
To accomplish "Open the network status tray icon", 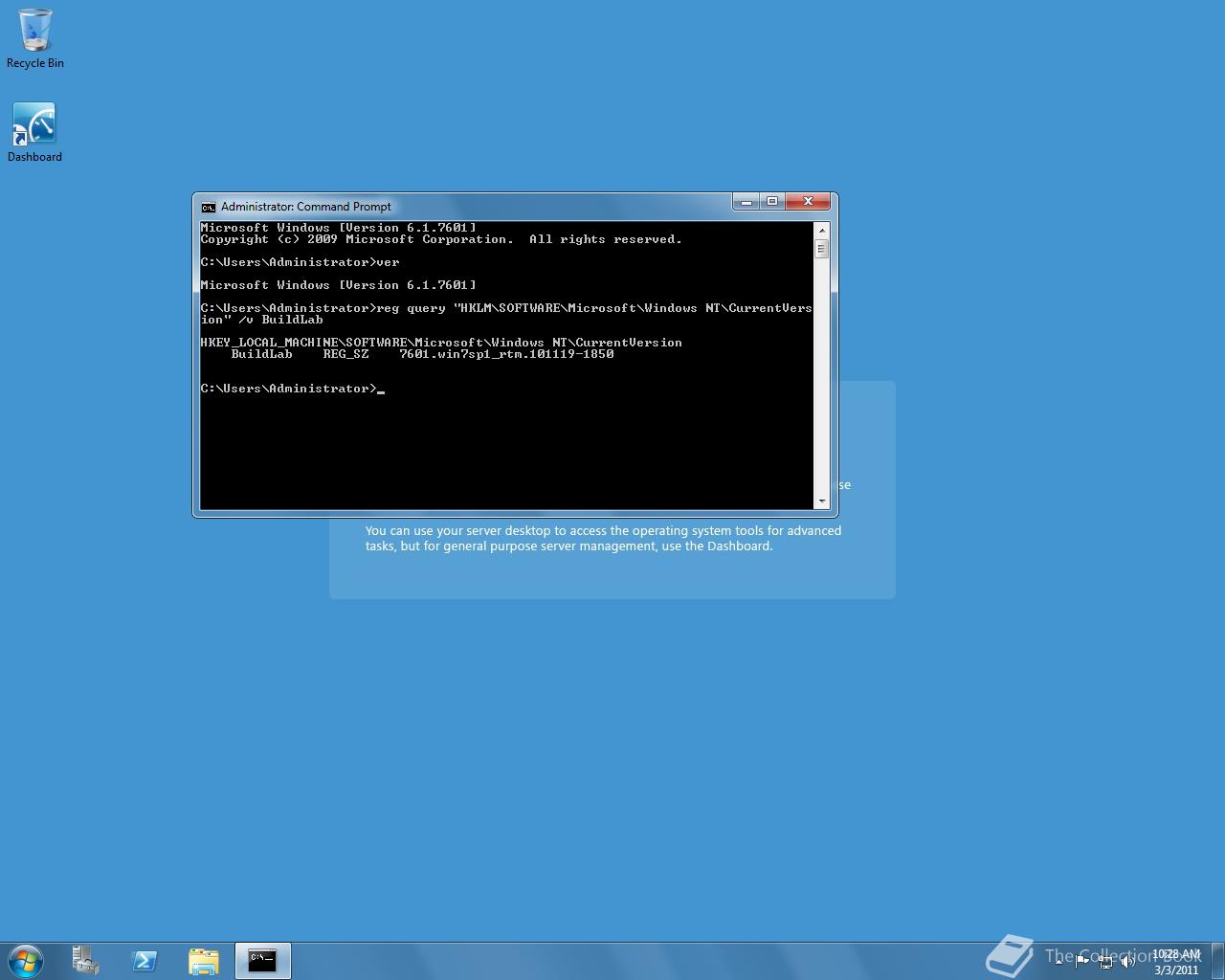I will [1105, 961].
